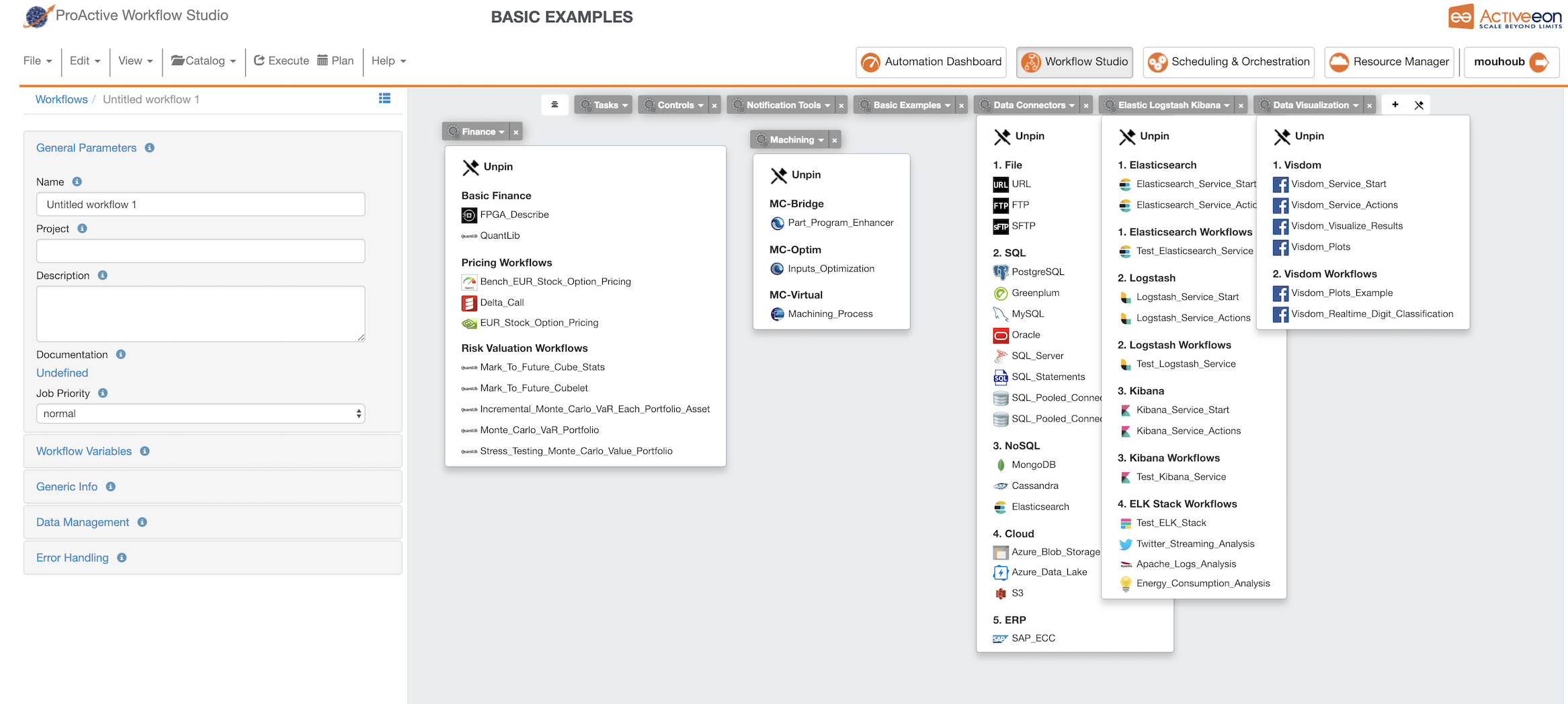This screenshot has height=704, width=1568.
Task: Expand the Error Handling section
Action: click(72, 557)
